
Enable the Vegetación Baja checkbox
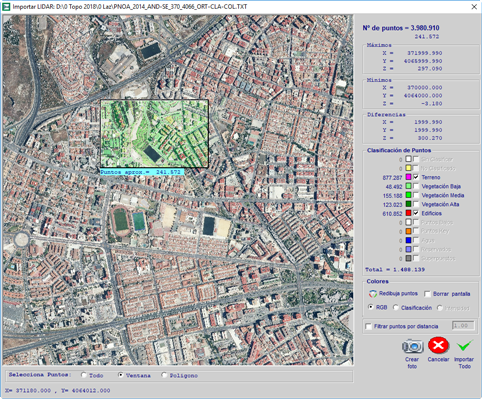[416, 186]
